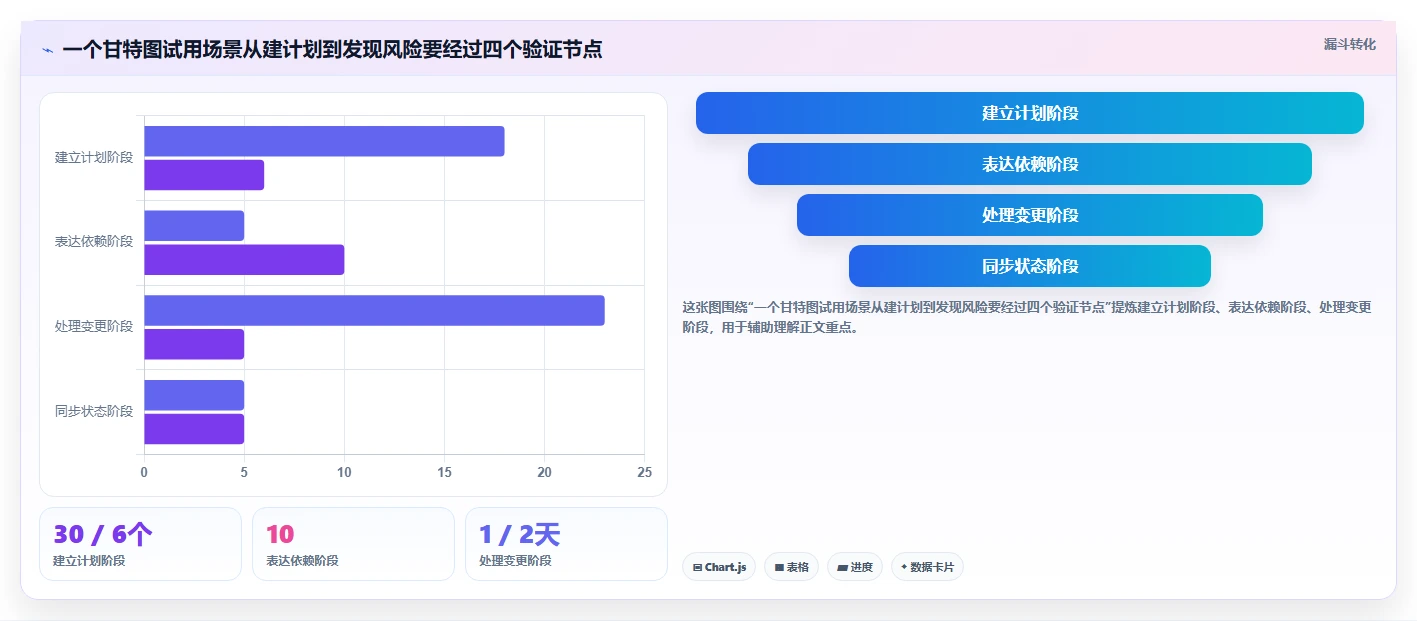This screenshot has height=621, width=1417.
Task: Select the 处理变更阶段 funnel bar
Action: pyautogui.click(x=1029, y=215)
